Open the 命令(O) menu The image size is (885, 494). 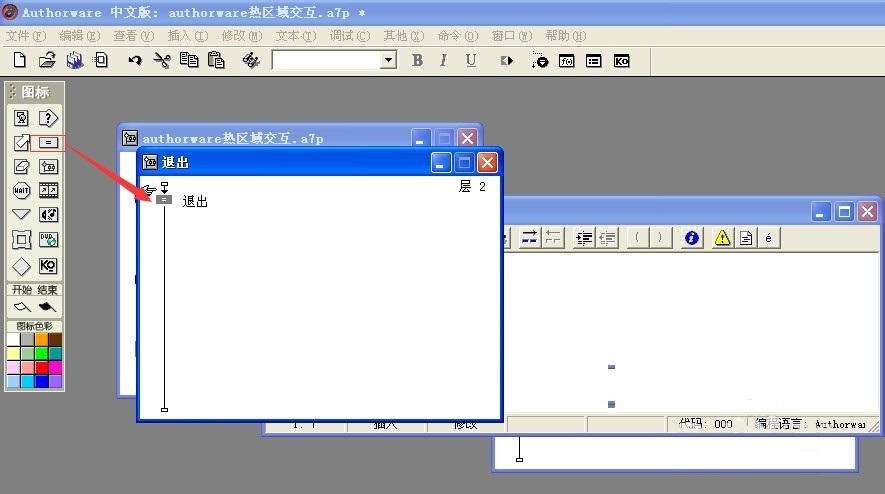pos(458,36)
